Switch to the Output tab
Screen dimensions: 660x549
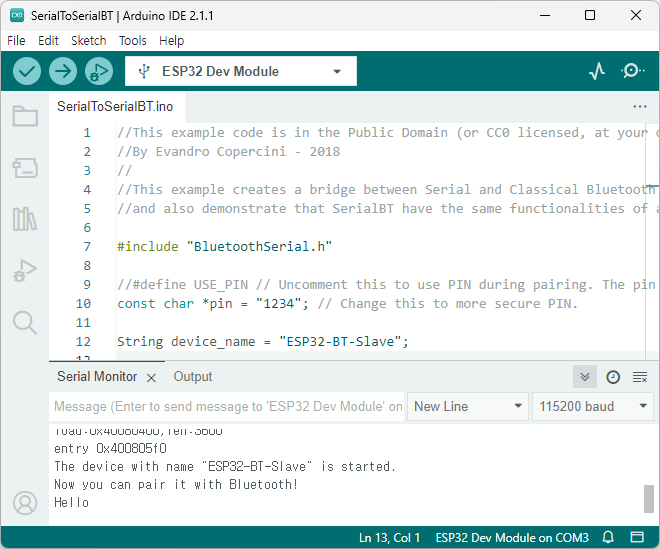point(193,376)
